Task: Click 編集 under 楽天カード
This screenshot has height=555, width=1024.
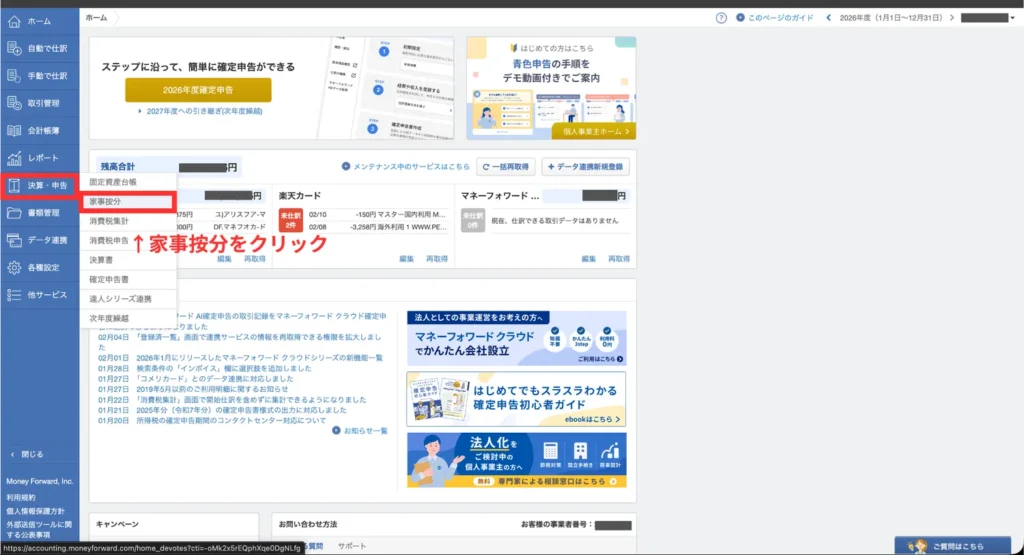Action: [x=406, y=259]
